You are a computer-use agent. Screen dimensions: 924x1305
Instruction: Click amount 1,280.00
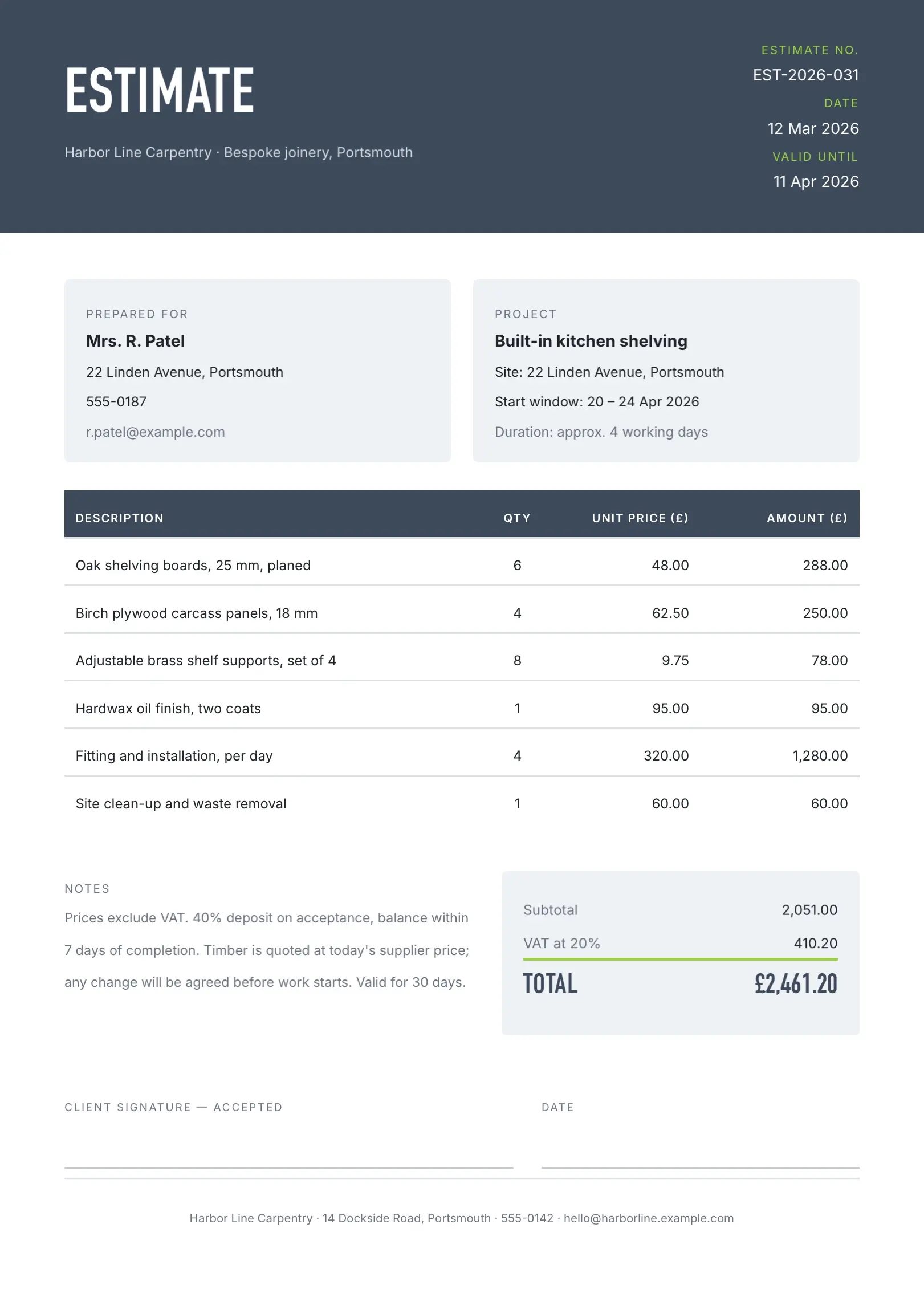pyautogui.click(x=820, y=756)
